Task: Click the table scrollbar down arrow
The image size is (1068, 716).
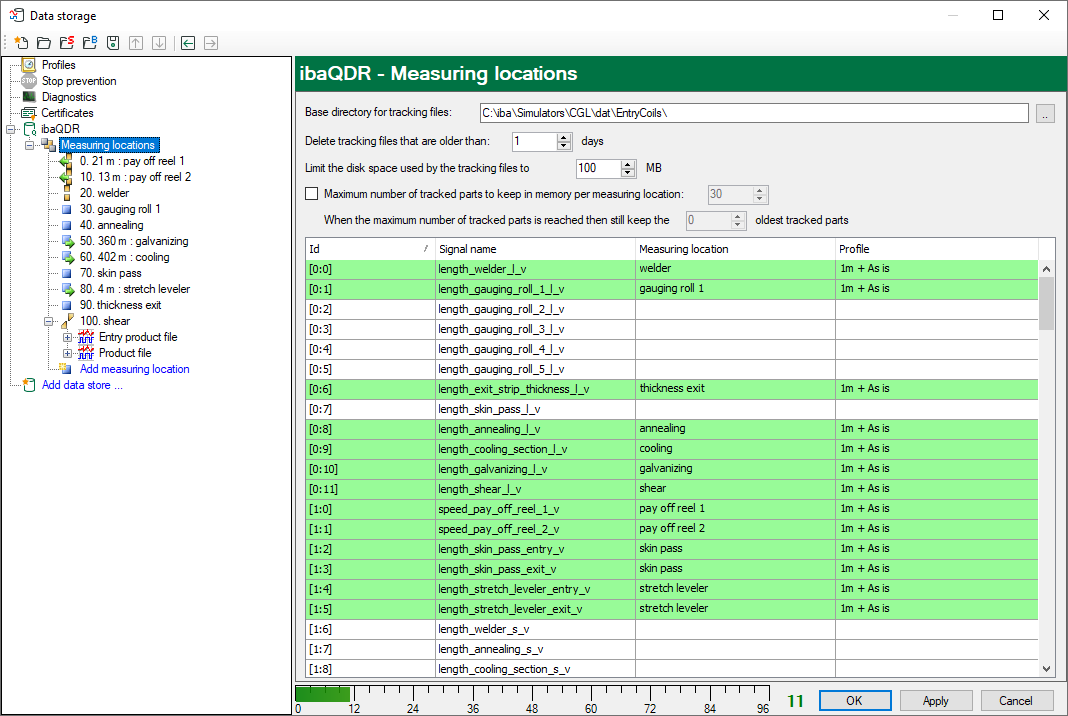Action: (1046, 669)
